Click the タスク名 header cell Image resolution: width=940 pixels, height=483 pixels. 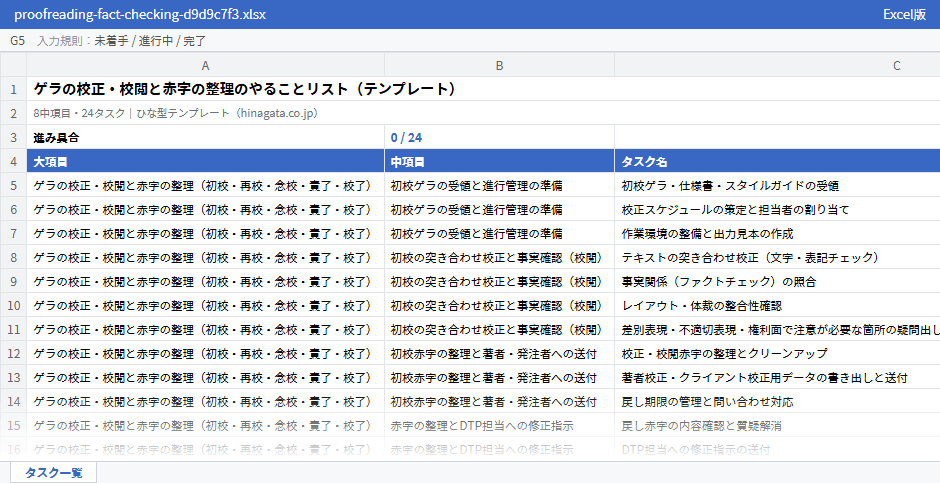(777, 161)
